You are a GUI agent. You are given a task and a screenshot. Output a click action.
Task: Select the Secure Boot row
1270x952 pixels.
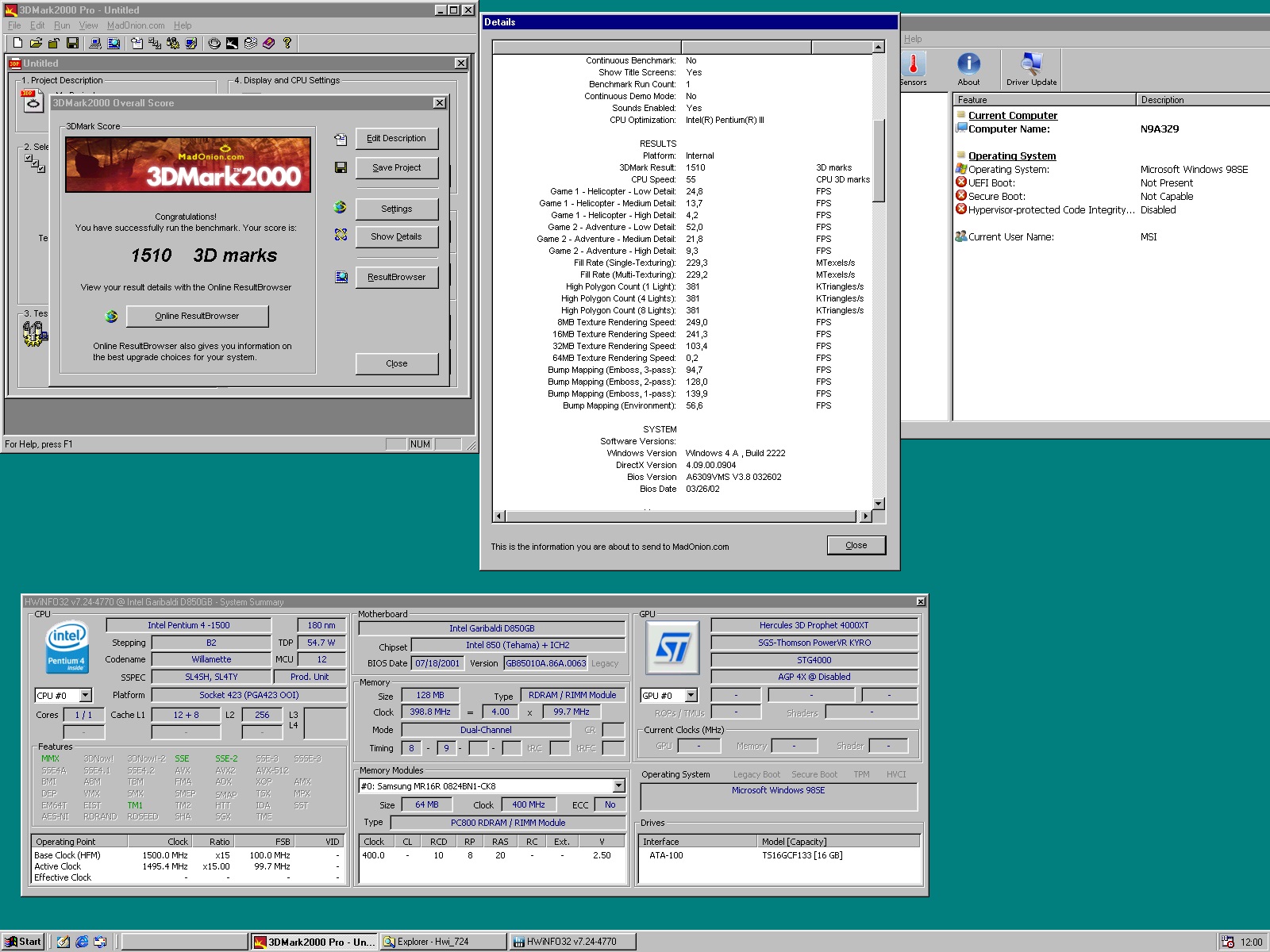1111,196
